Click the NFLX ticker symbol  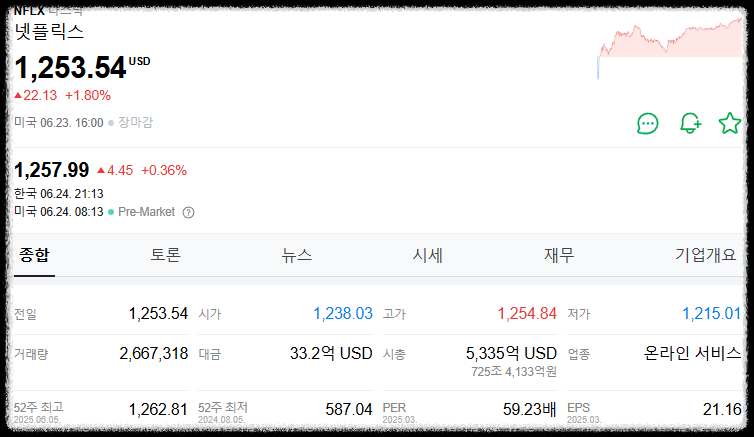(29, 11)
